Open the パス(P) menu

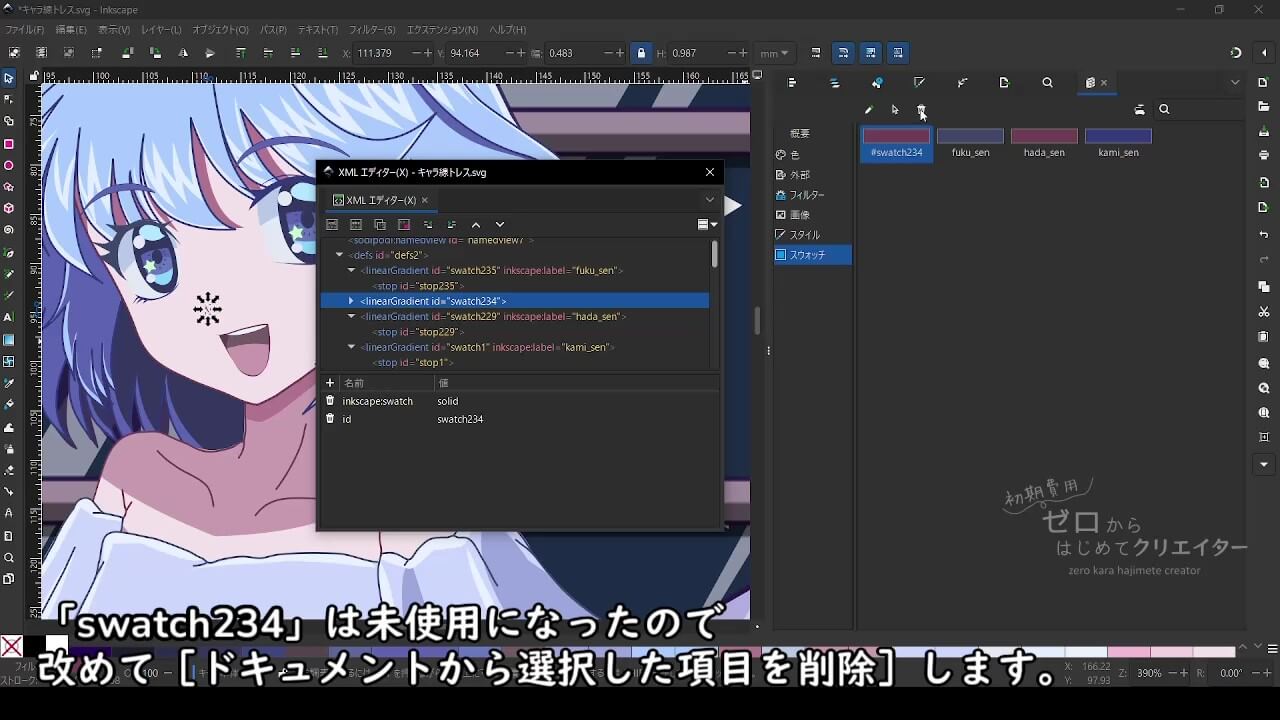273,30
